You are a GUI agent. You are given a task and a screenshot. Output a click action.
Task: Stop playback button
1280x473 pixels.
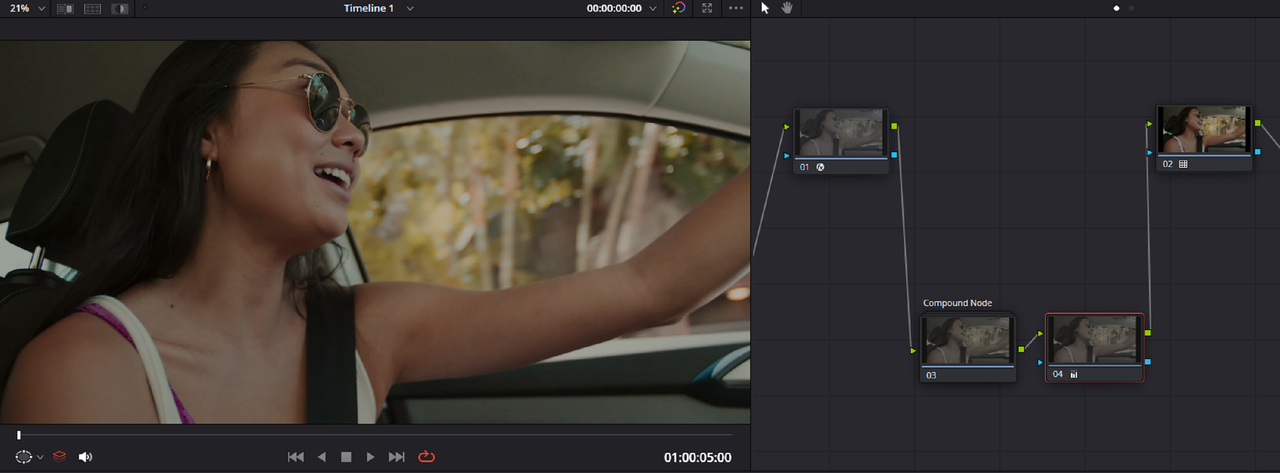tap(346, 457)
